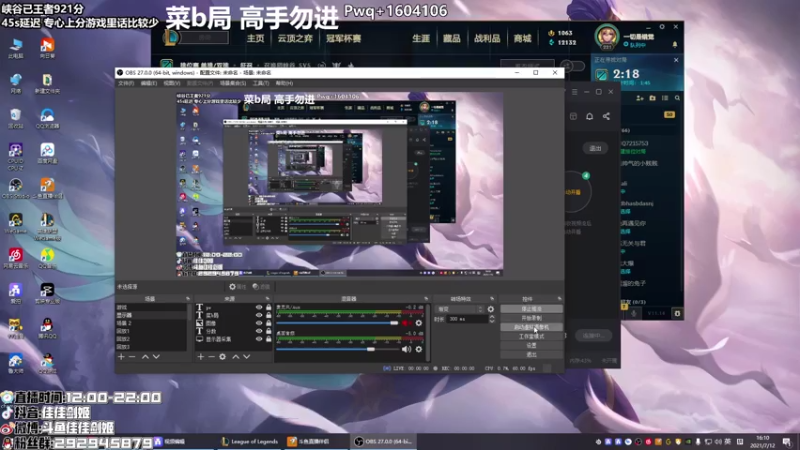The width and height of the screenshot is (800, 450).
Task: Click the 启动虚拟摄像机 button
Action: (532, 327)
